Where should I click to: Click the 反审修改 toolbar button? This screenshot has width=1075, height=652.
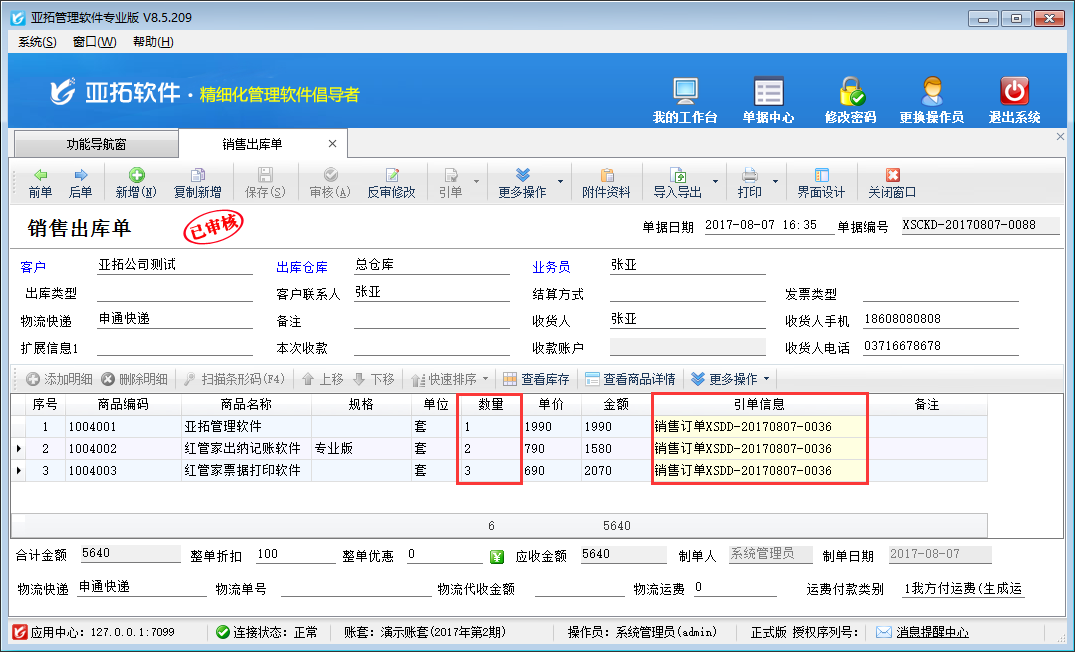pos(391,182)
